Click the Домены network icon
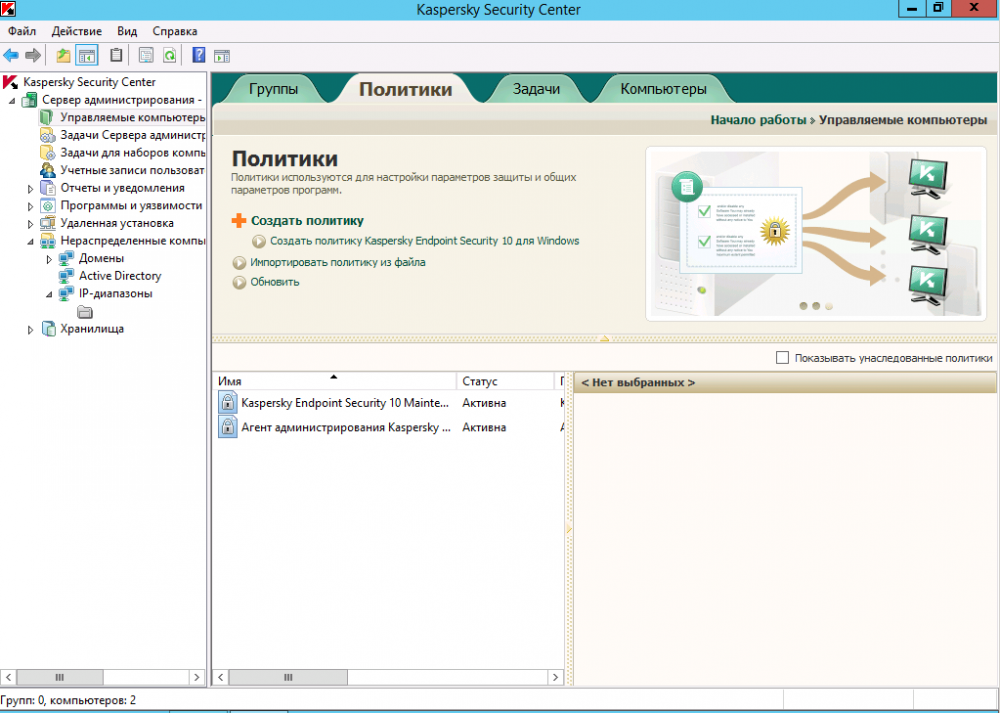 point(66,258)
